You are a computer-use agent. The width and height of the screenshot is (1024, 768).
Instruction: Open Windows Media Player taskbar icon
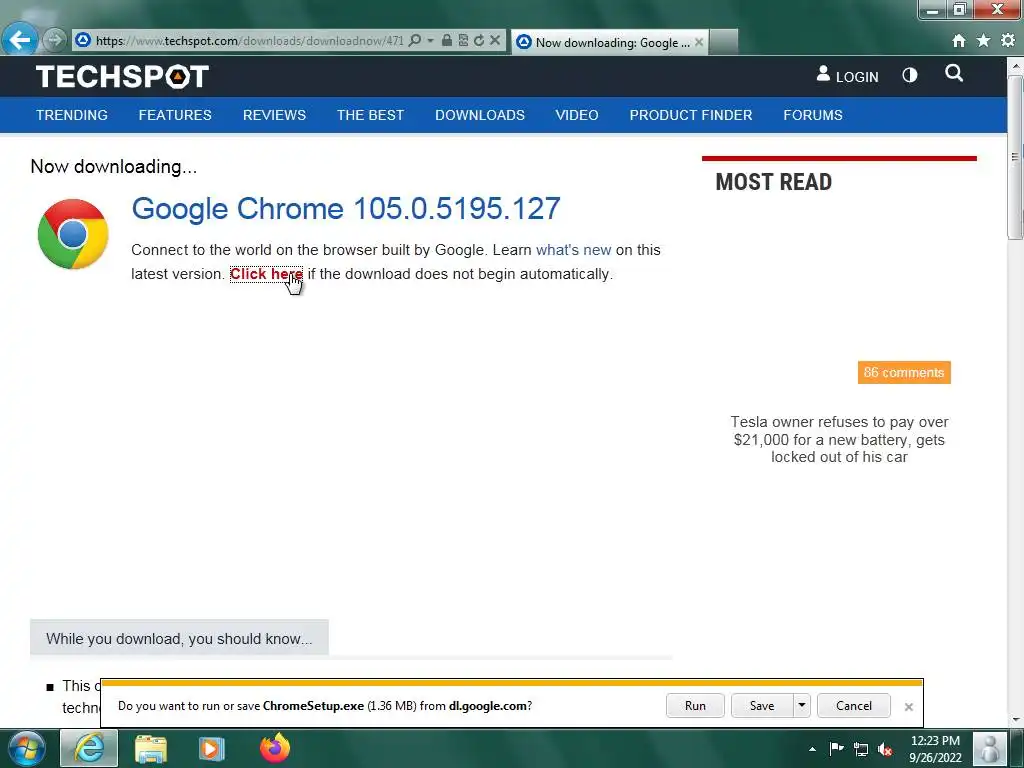pos(211,748)
